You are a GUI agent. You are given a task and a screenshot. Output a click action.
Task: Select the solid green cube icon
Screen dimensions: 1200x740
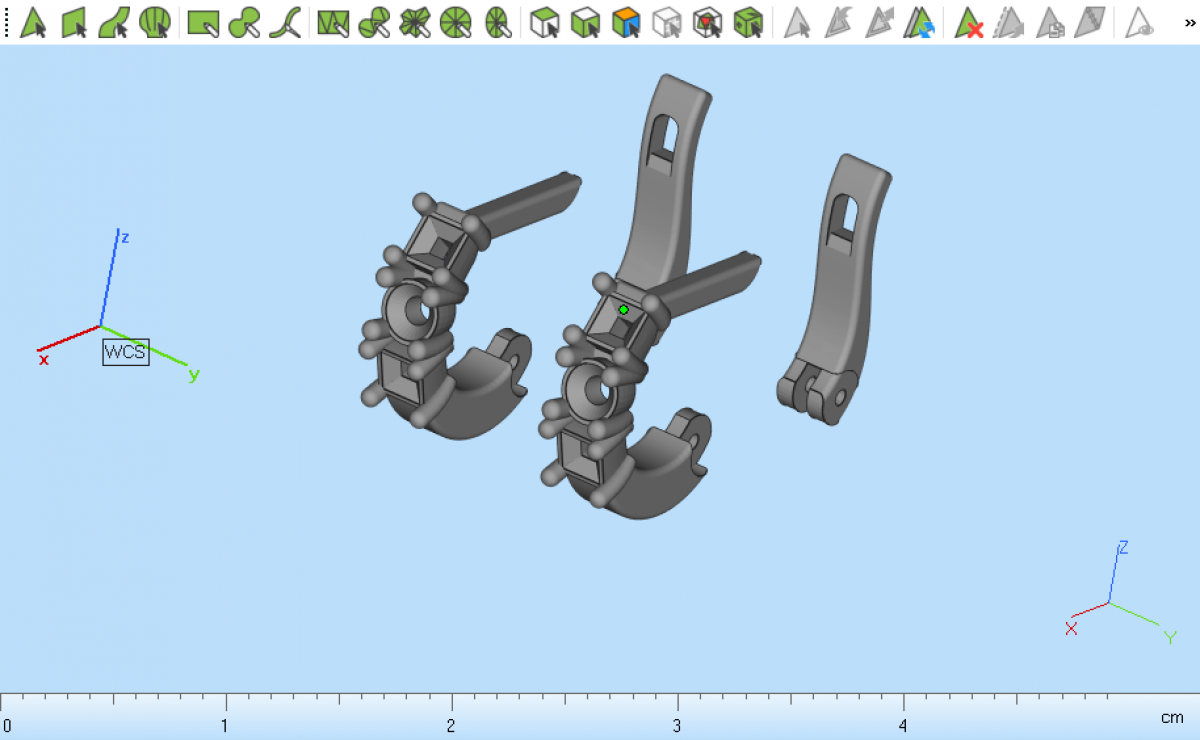click(x=748, y=22)
